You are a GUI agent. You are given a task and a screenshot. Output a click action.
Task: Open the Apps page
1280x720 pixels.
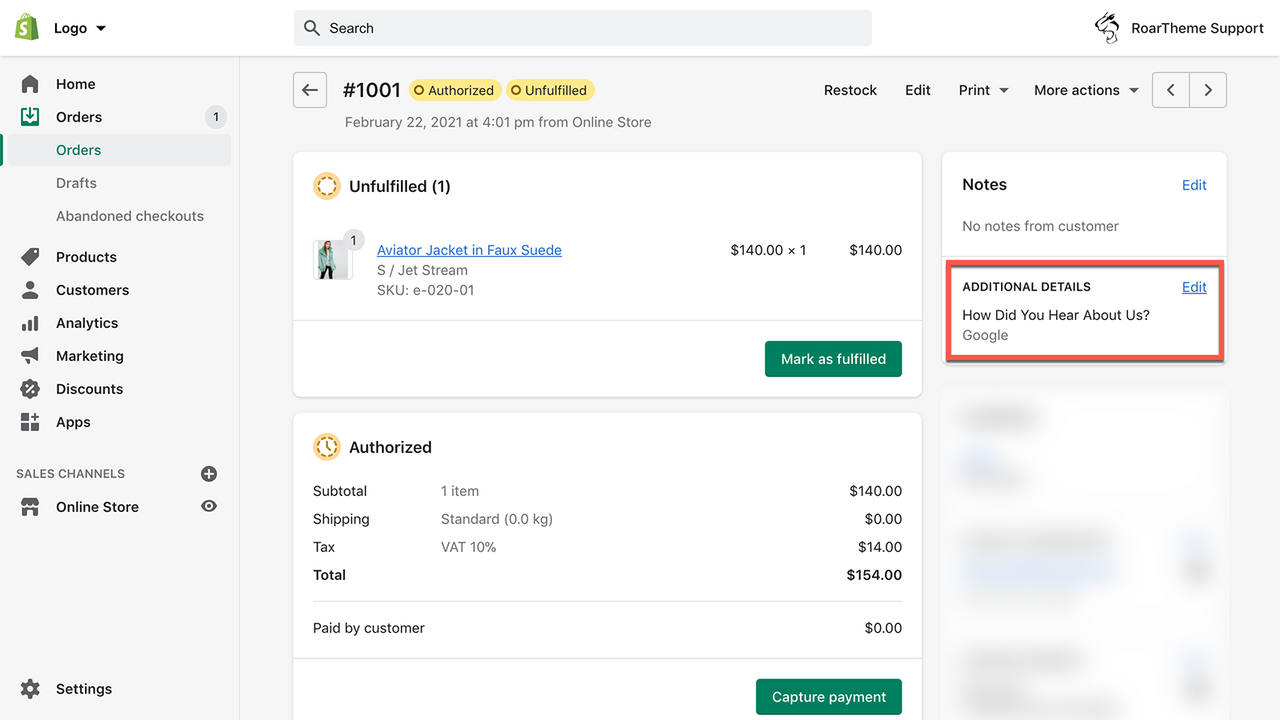[x=73, y=422]
